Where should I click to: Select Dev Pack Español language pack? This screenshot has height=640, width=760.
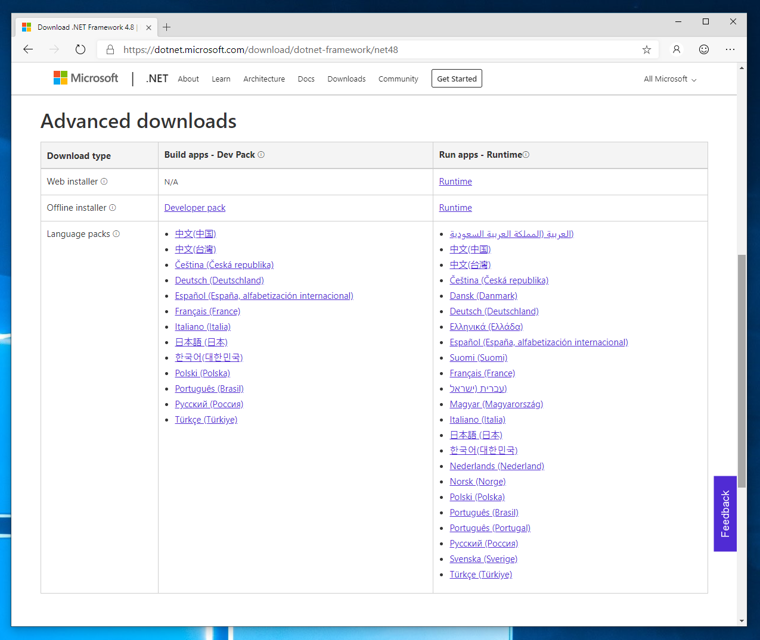pos(264,296)
